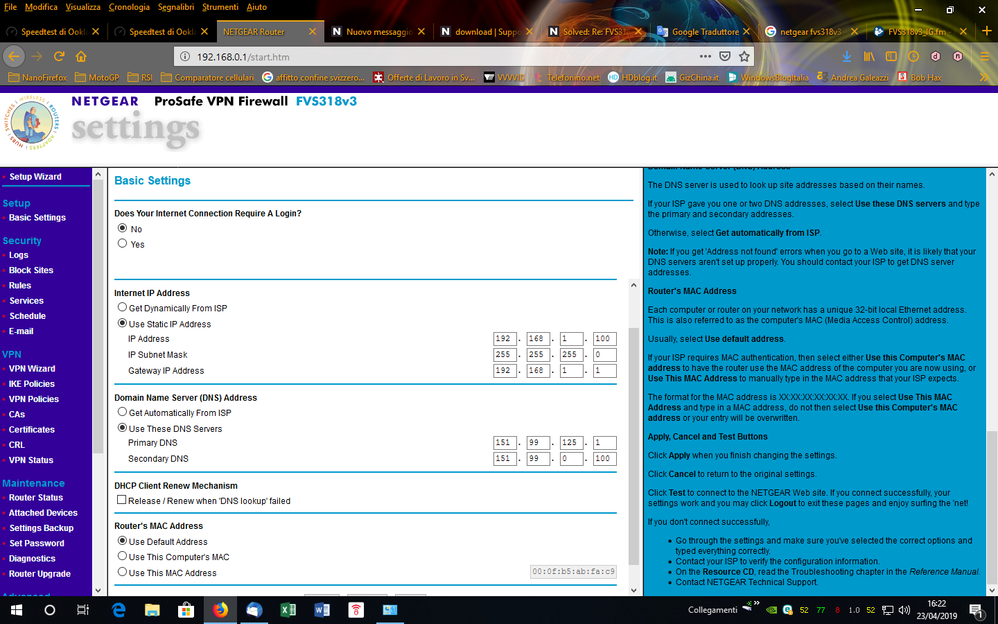The height and width of the screenshot is (624, 998).
Task: Open the VPN Wizard page
Action: (32, 369)
